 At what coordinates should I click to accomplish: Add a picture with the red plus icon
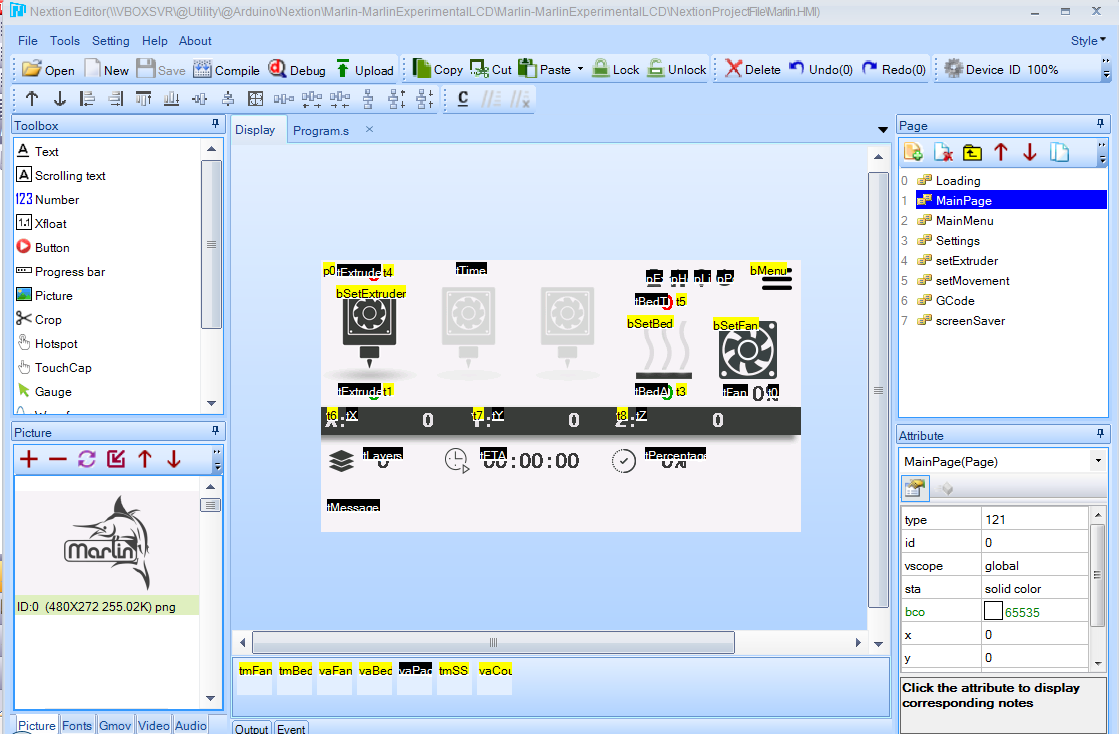[29, 459]
